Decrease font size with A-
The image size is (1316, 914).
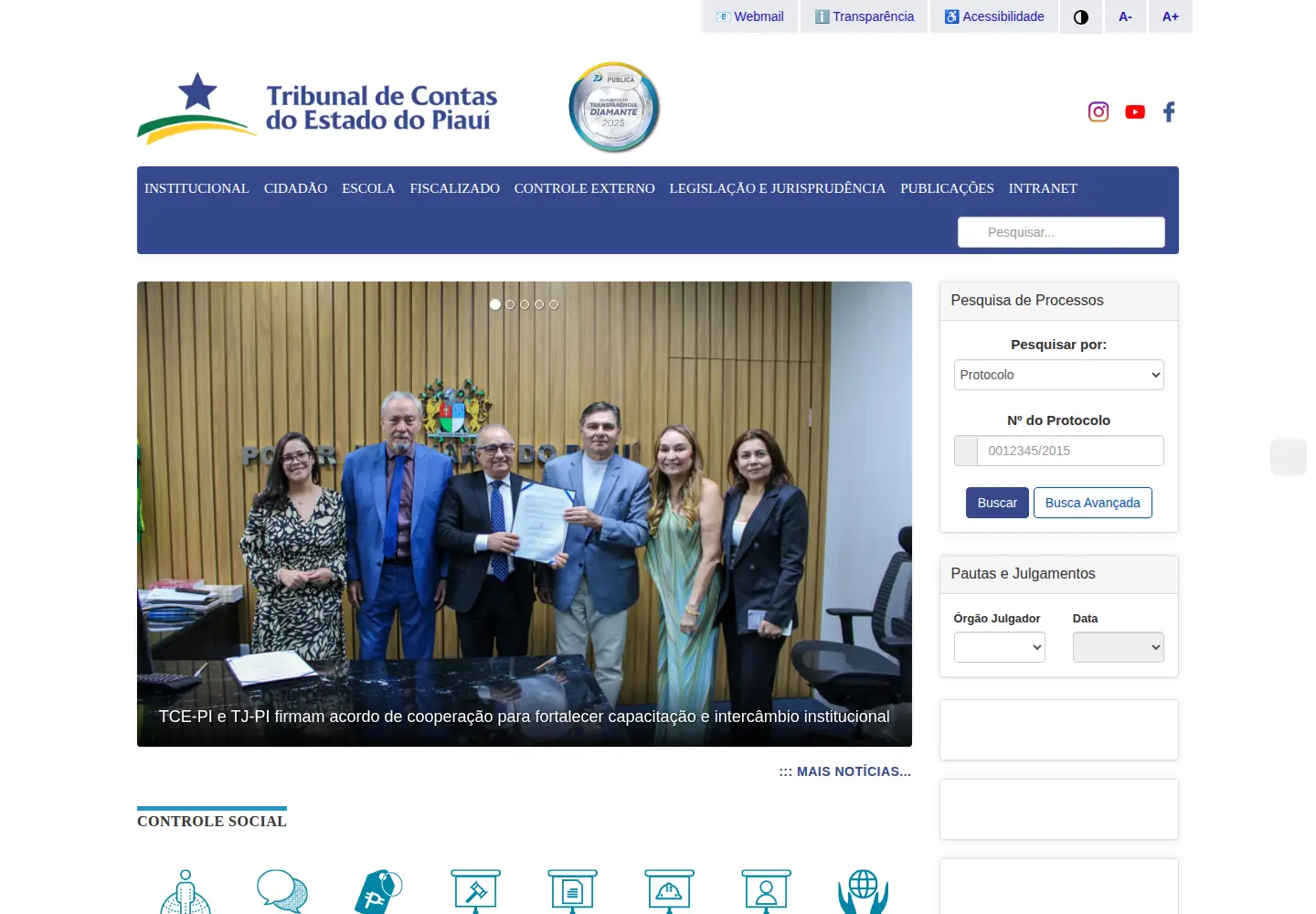pos(1125,16)
